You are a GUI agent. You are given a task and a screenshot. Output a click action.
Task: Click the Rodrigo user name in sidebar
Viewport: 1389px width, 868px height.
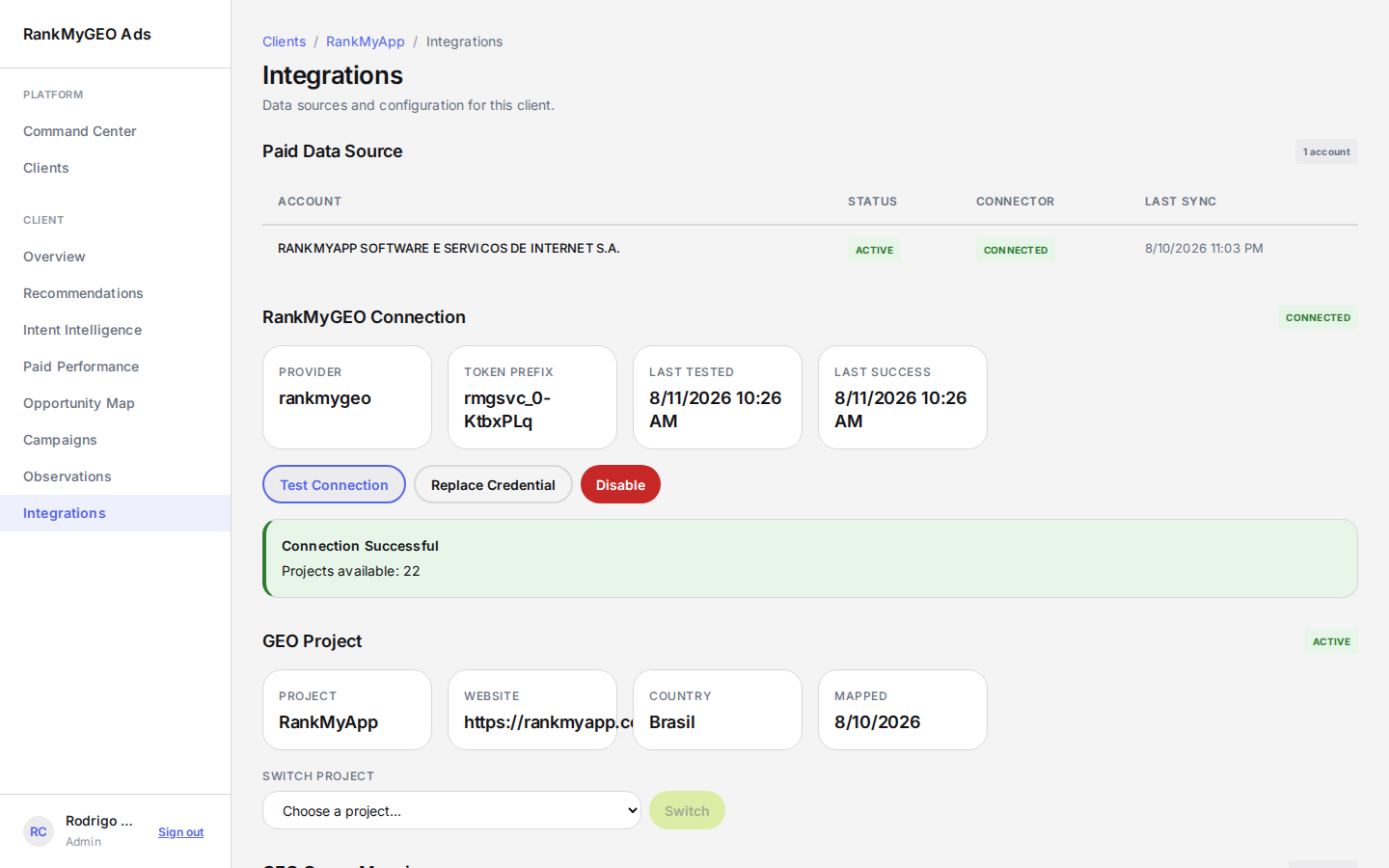pyautogui.click(x=99, y=821)
